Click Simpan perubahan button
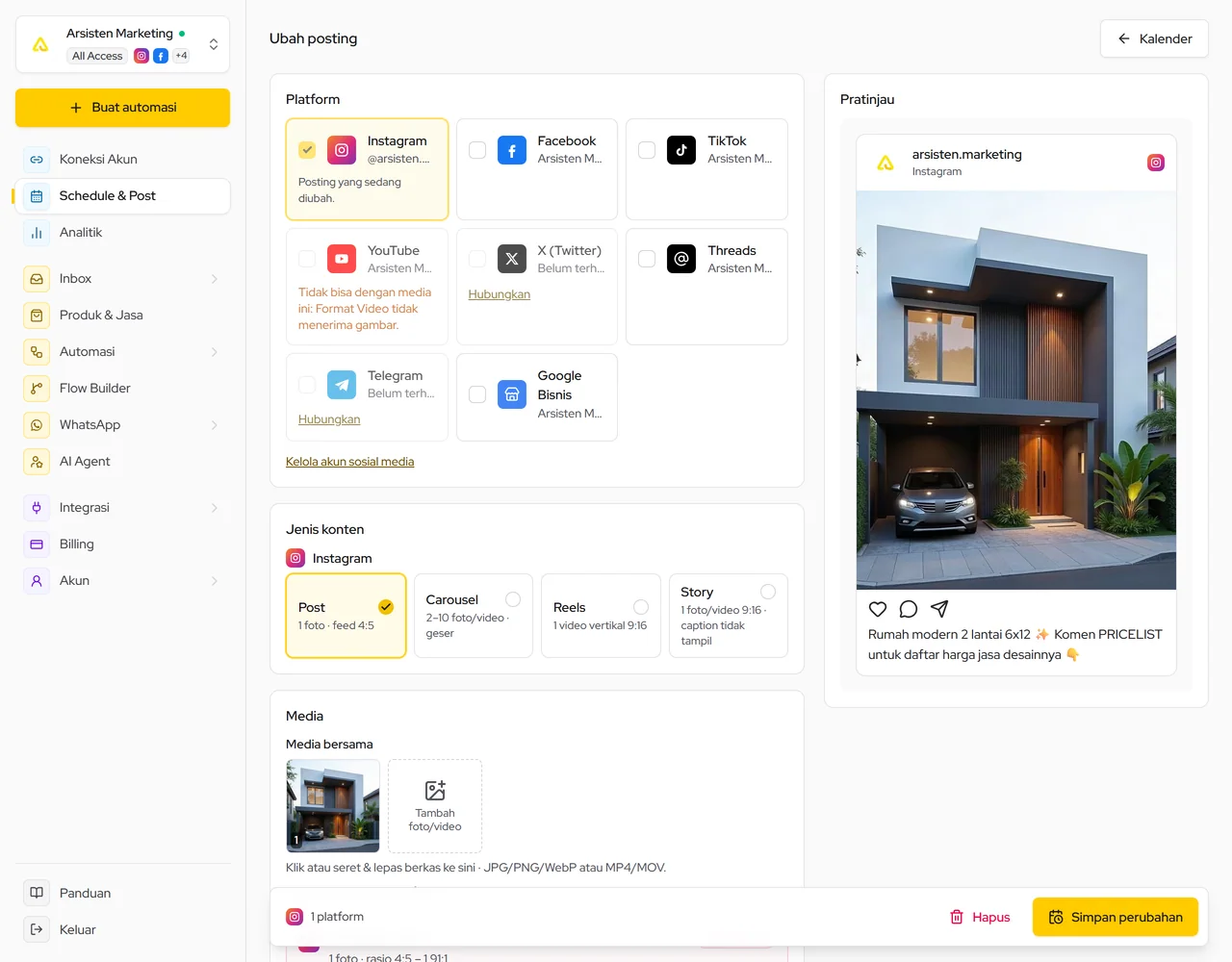Viewport: 1232px width, 962px height. tap(1115, 917)
